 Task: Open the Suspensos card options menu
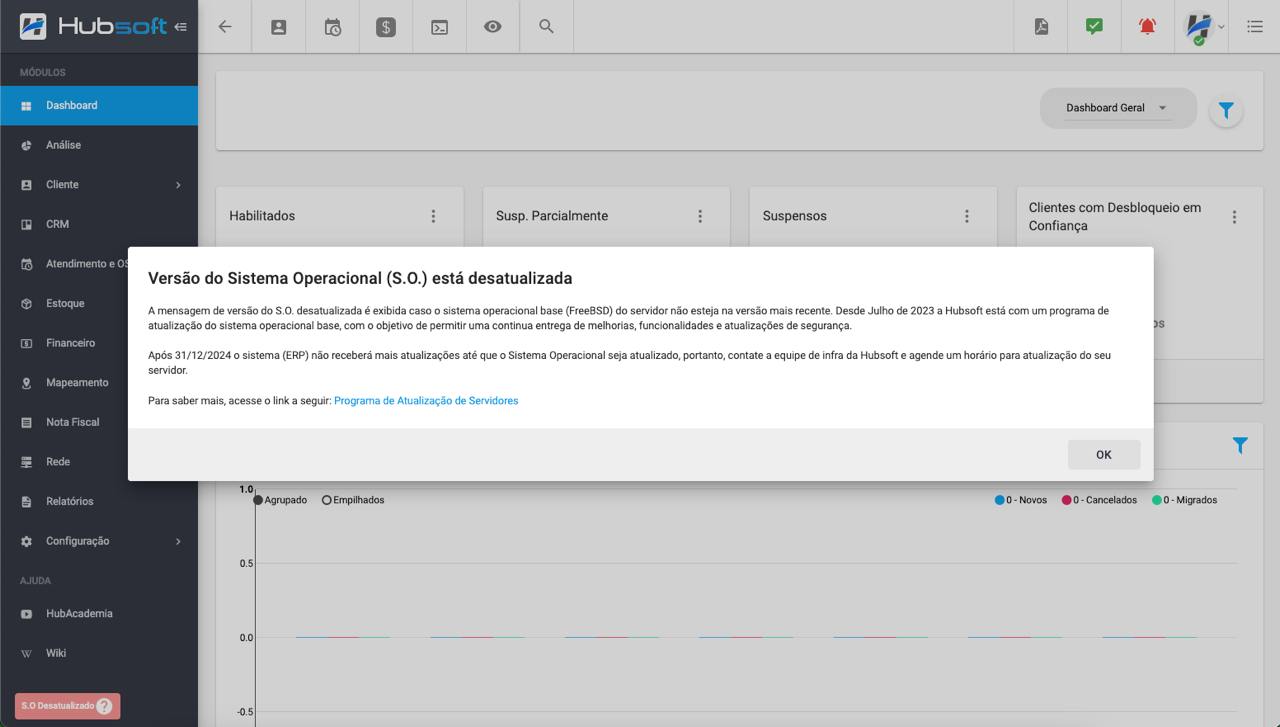pos(966,216)
